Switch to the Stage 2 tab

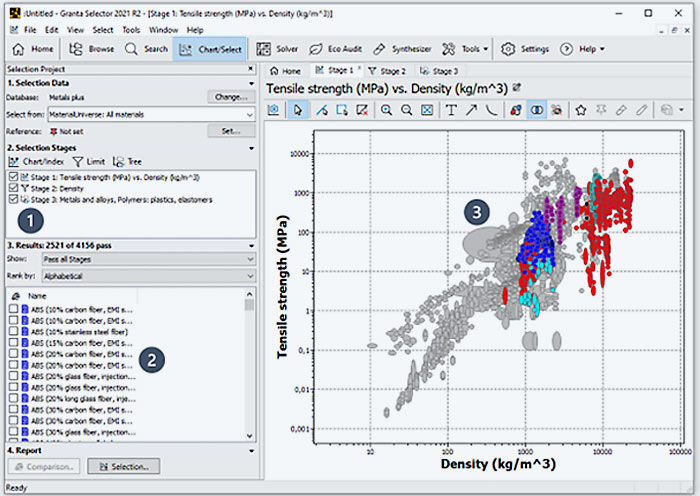pos(386,71)
